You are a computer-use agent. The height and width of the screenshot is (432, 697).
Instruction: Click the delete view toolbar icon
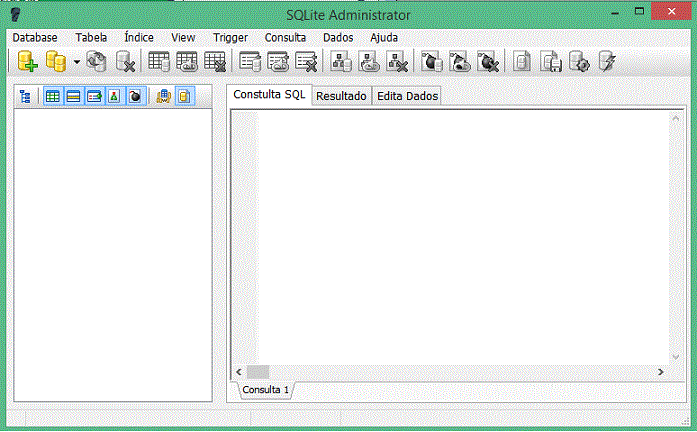pyautogui.click(x=397, y=61)
